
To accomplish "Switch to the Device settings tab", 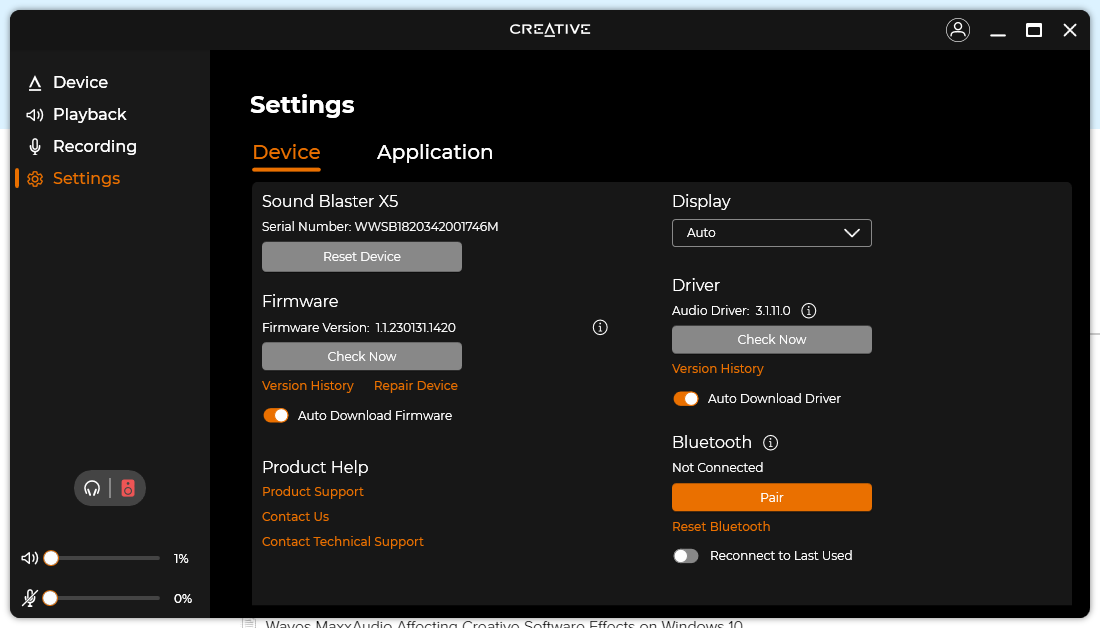I will point(286,152).
